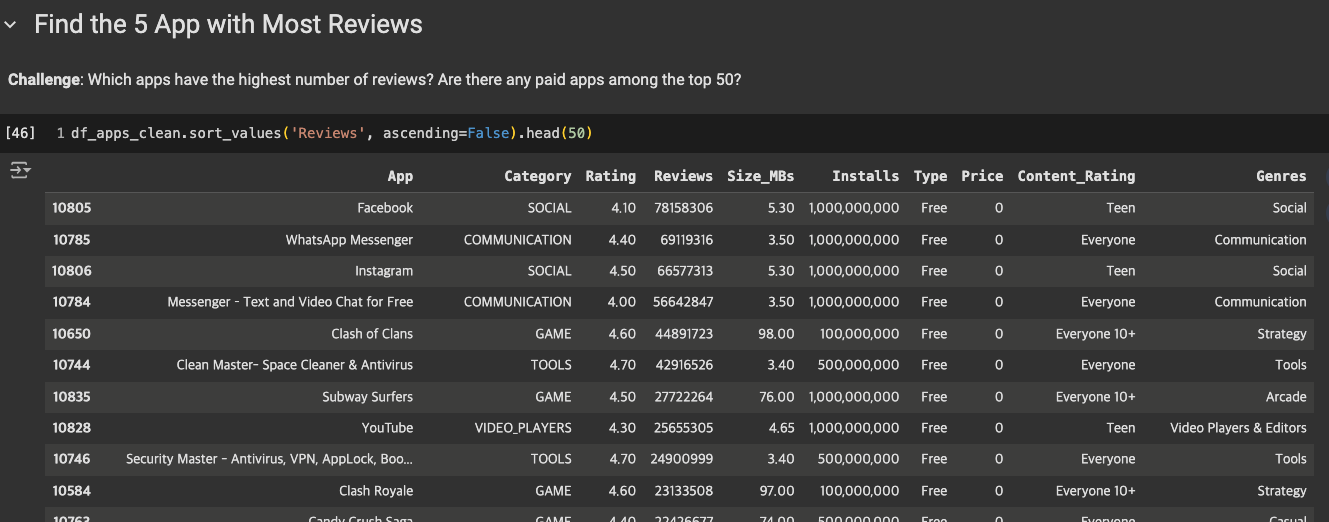Click the output toggle icon beside the table
This screenshot has width=1329, height=522.
tap(20, 171)
